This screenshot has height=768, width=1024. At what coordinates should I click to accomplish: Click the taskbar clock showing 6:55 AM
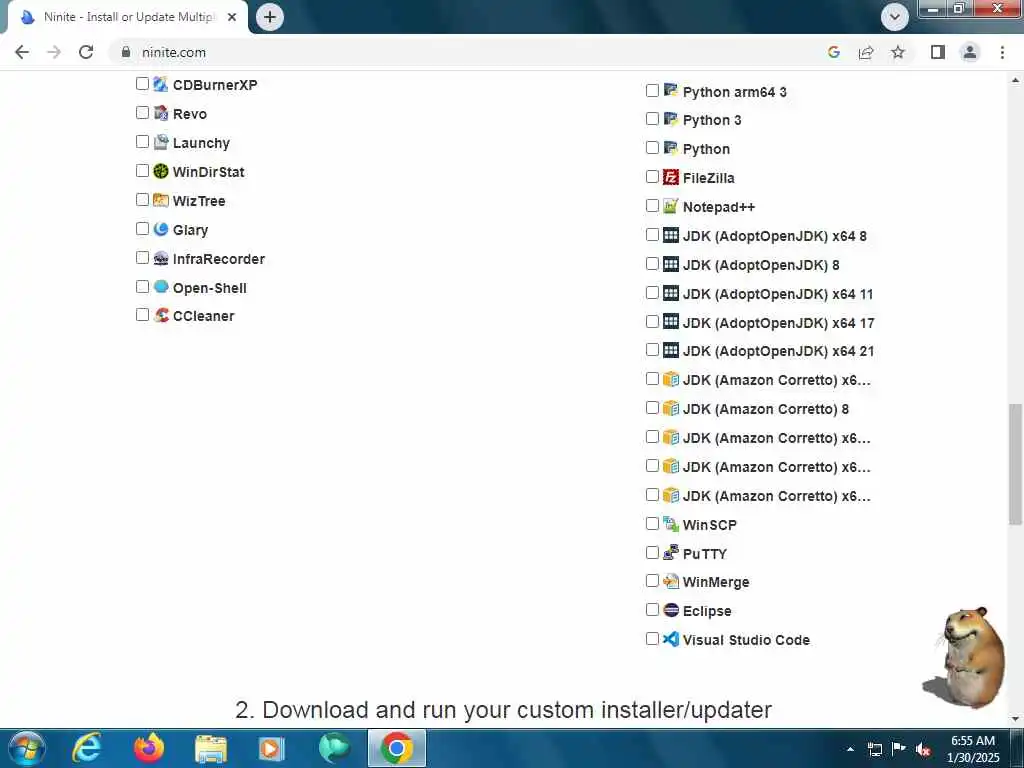click(973, 749)
